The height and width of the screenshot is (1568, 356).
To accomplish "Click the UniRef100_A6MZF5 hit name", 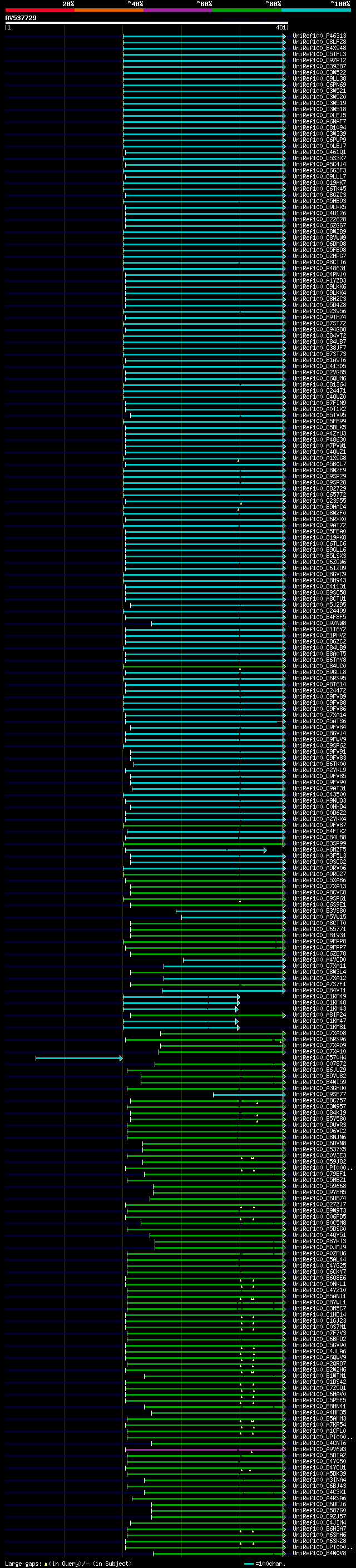I will [x=319, y=850].
